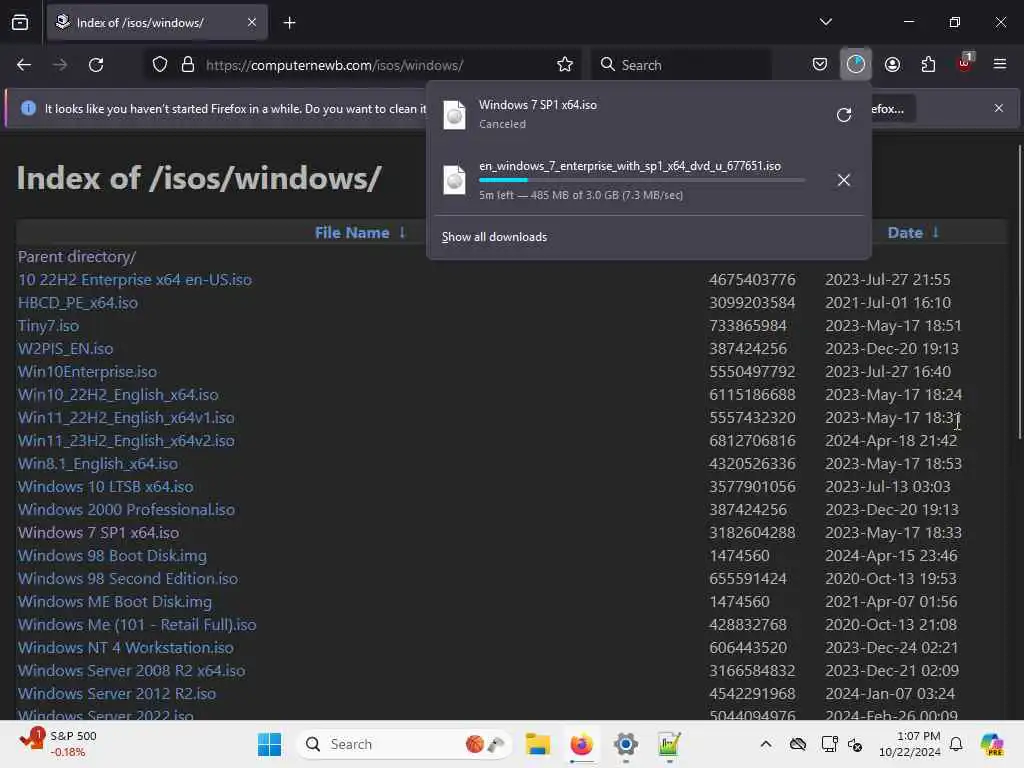Download W2PIS_EN.iso
The image size is (1024, 768).
(65, 348)
